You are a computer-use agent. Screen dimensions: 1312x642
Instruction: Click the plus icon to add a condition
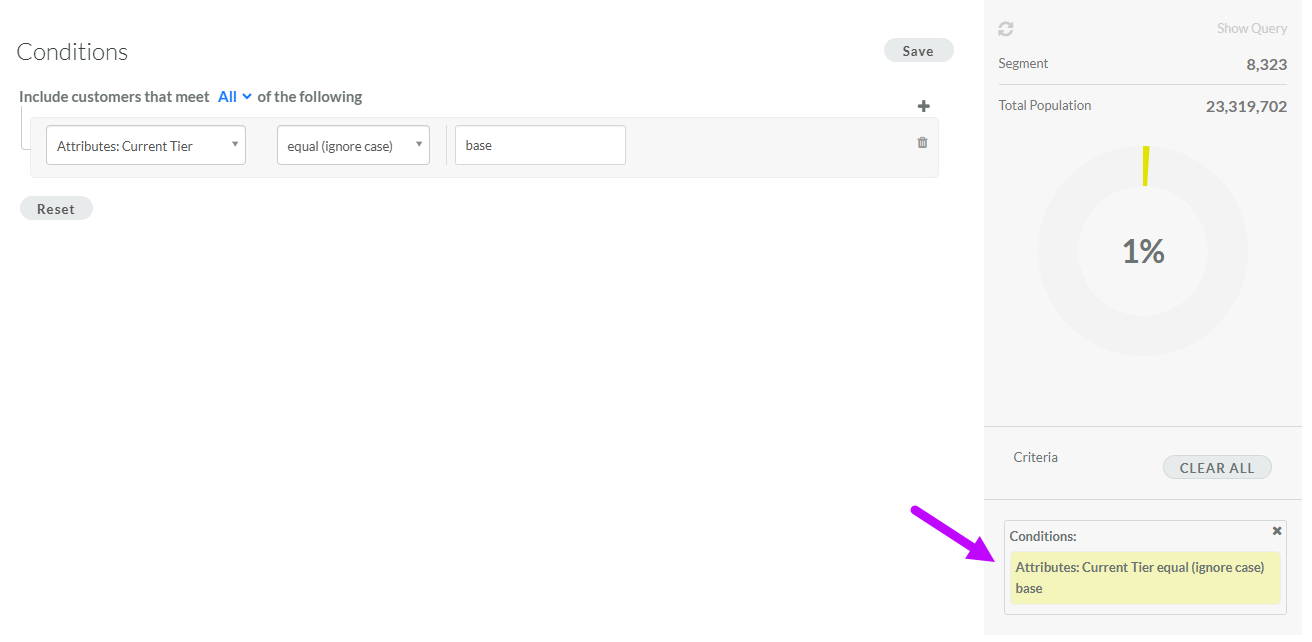pos(923,106)
